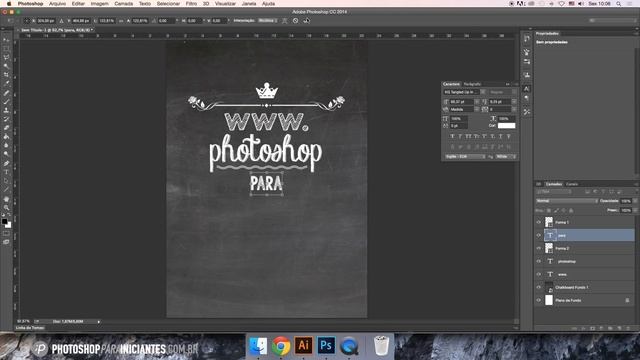Select the Pen tool
The width and height of the screenshot is (640, 360).
click(6, 163)
